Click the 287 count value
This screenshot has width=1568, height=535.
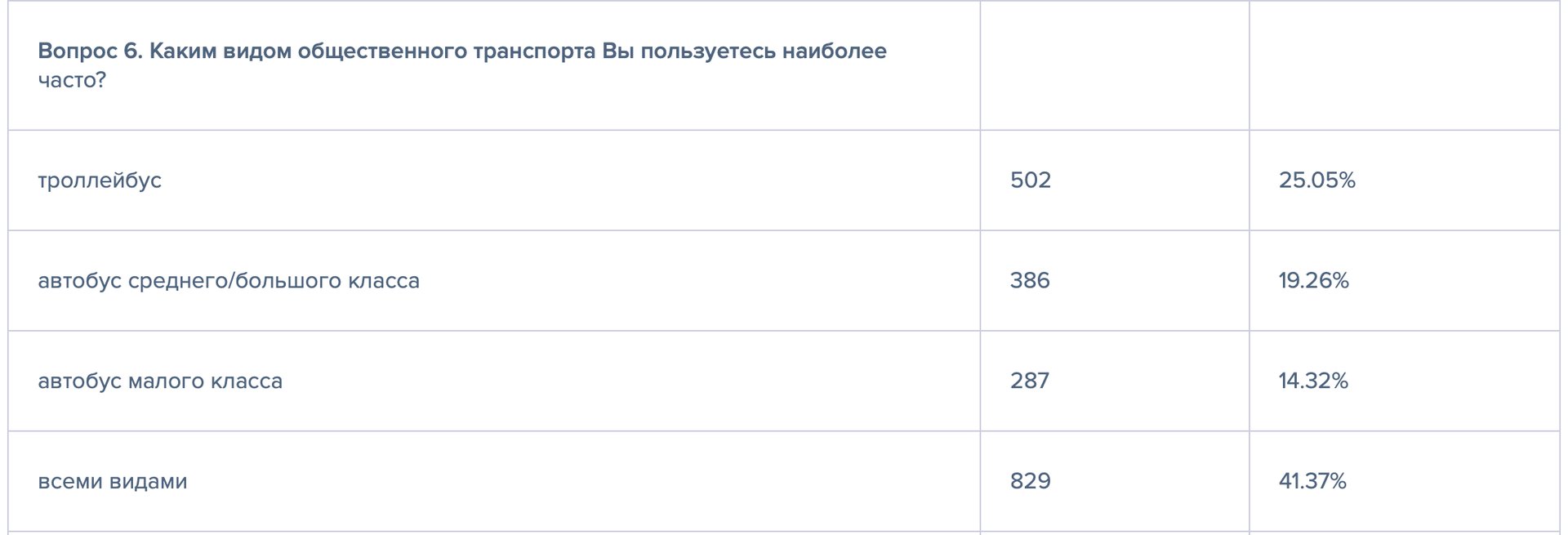click(1029, 381)
